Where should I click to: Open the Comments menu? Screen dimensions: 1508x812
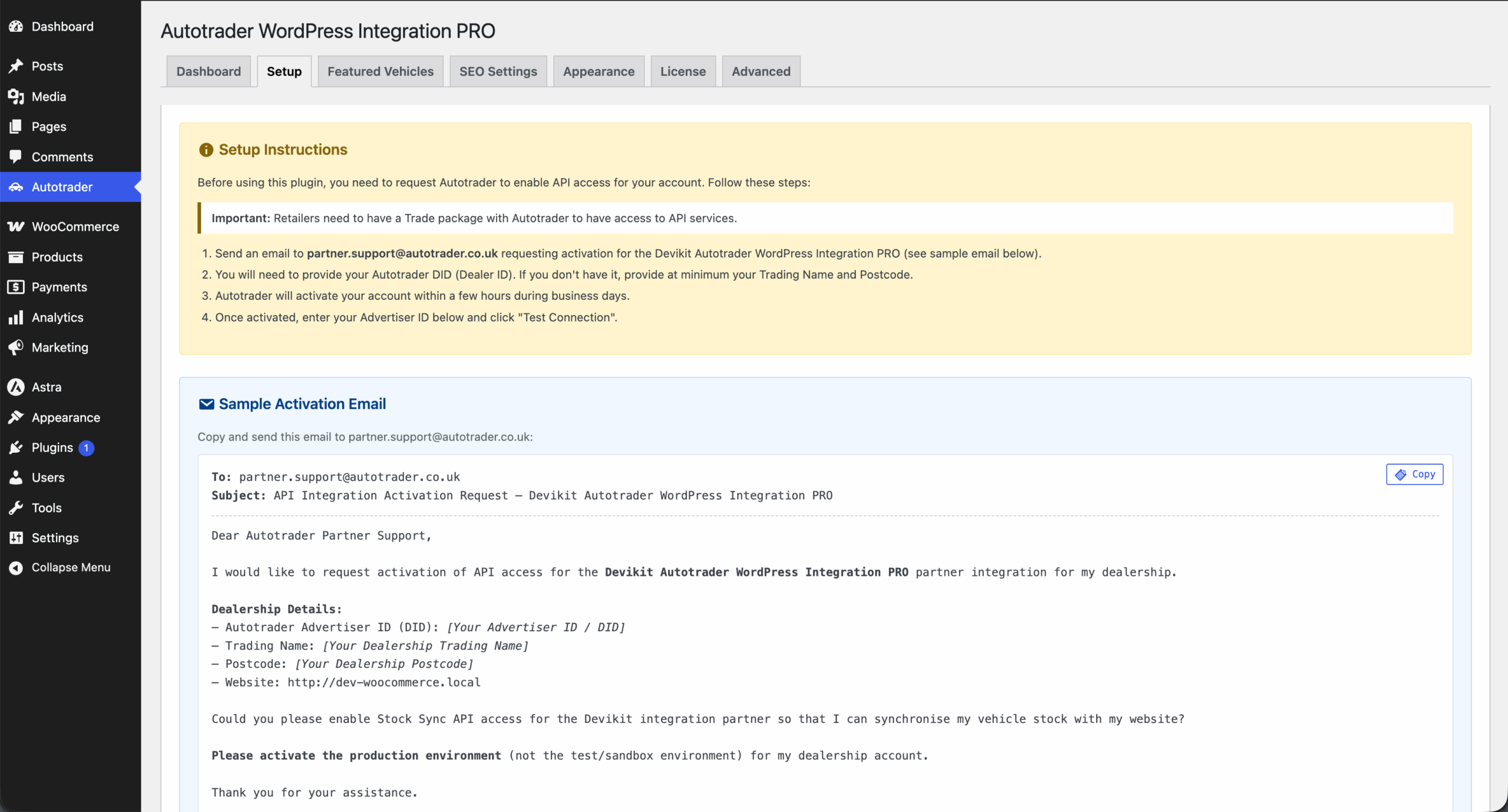click(x=71, y=157)
